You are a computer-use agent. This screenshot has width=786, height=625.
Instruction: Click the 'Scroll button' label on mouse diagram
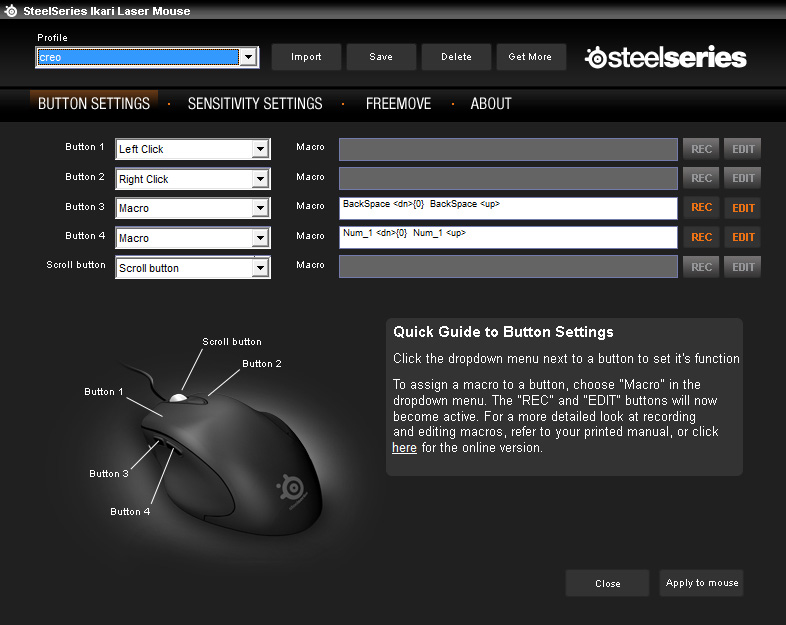[x=232, y=342]
